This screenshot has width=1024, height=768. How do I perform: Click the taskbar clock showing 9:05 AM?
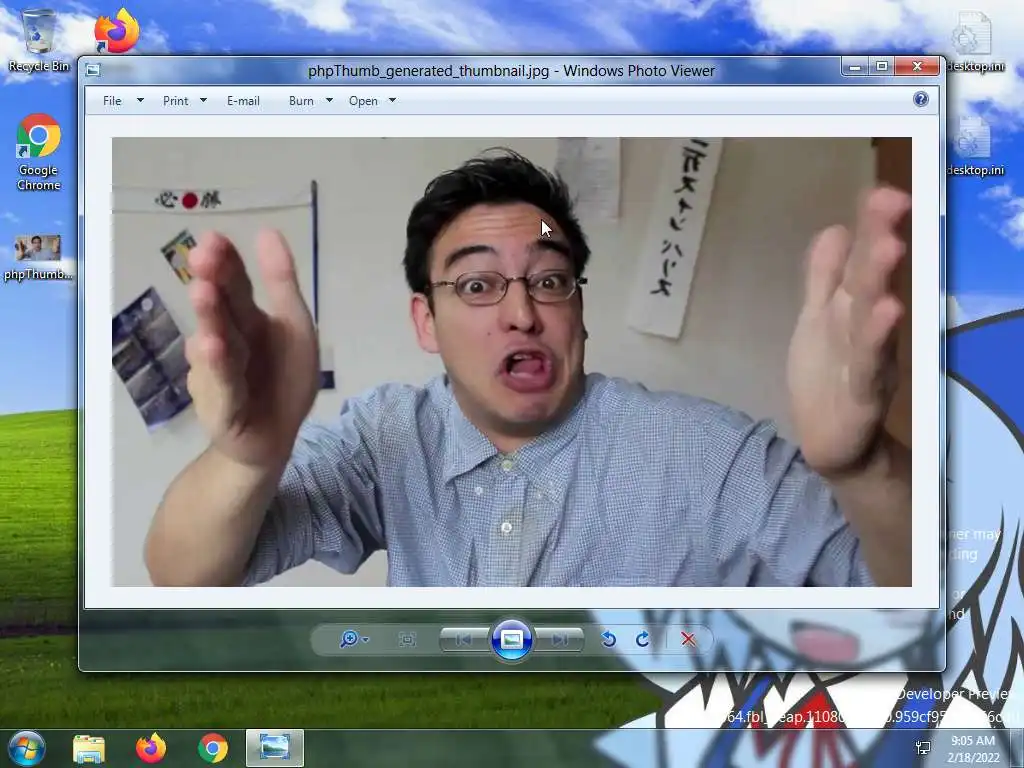coord(973,749)
